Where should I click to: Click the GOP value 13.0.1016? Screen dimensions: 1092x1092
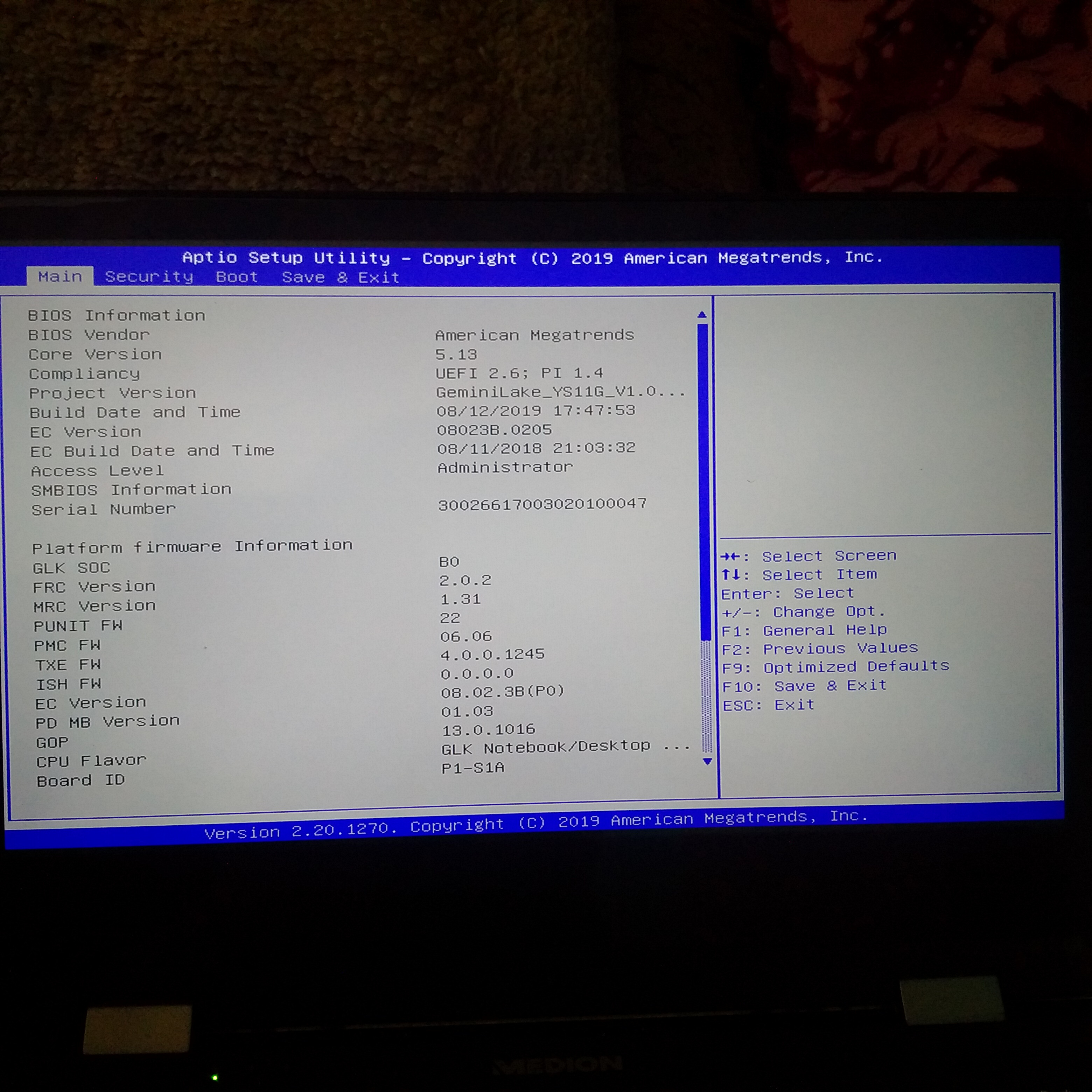pos(488,730)
